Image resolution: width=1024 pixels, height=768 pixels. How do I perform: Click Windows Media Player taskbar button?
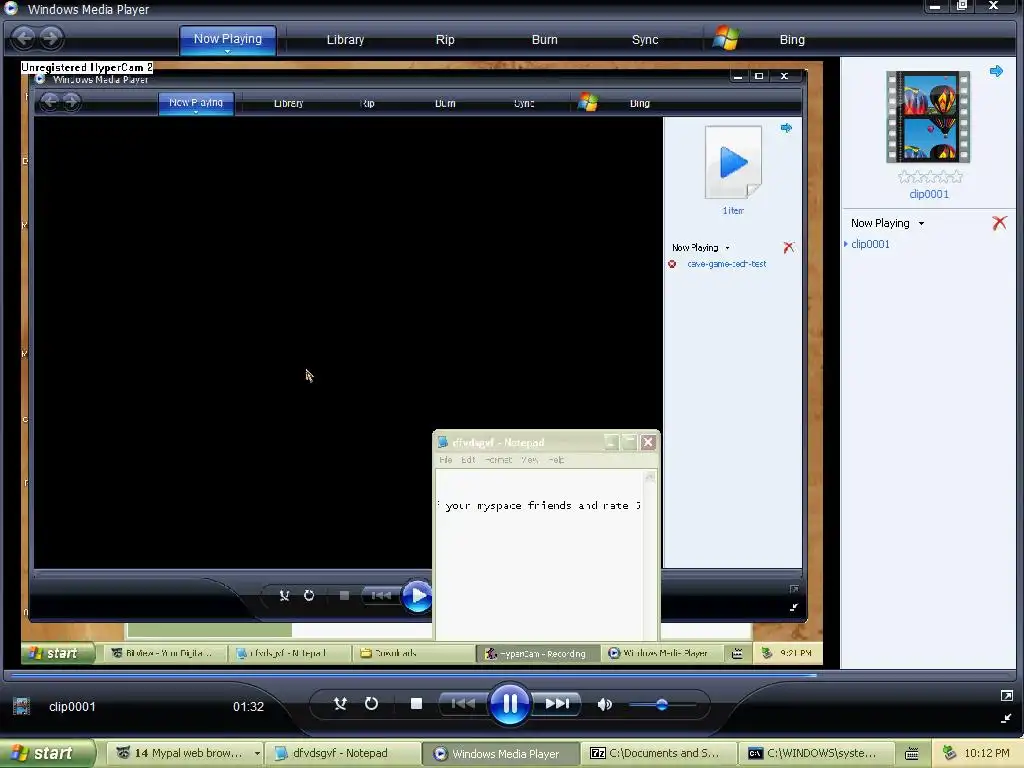click(500, 753)
